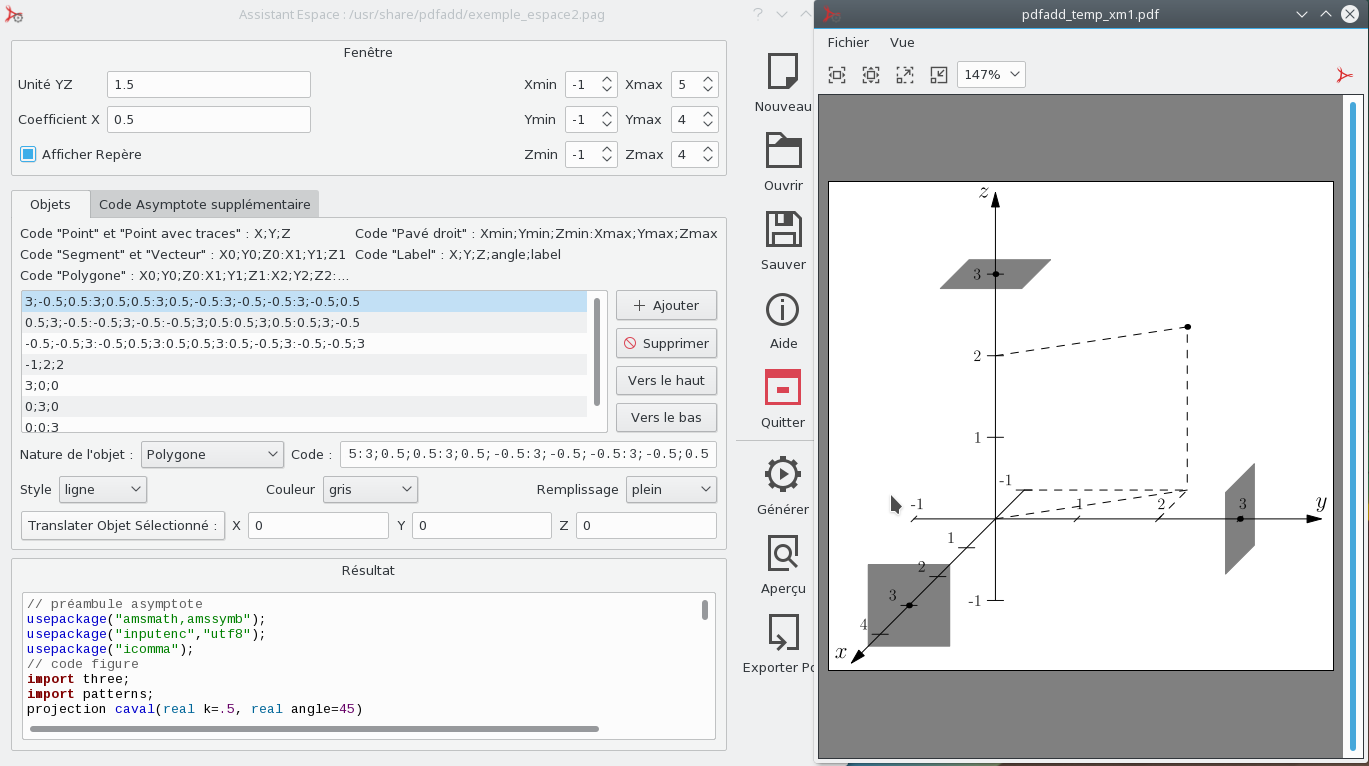Screen dimensions: 1369x766
Task: Open the Nature de l'objet dropdown
Action: click(x=212, y=454)
